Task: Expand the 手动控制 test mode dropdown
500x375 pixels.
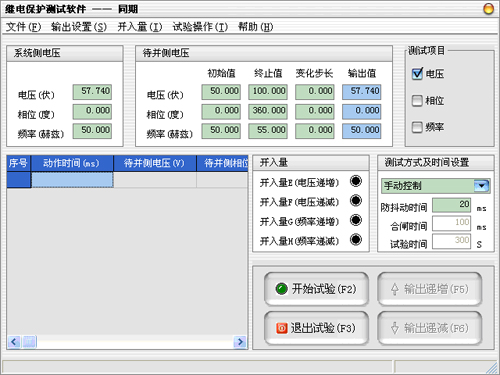Action: tap(482, 186)
